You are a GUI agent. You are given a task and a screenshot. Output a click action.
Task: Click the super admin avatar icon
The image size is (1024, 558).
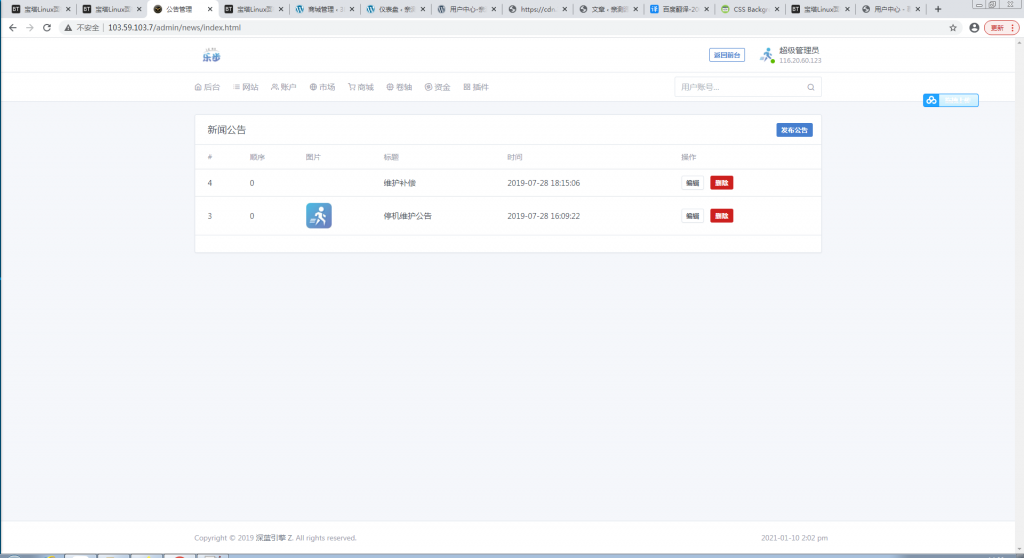click(x=767, y=55)
